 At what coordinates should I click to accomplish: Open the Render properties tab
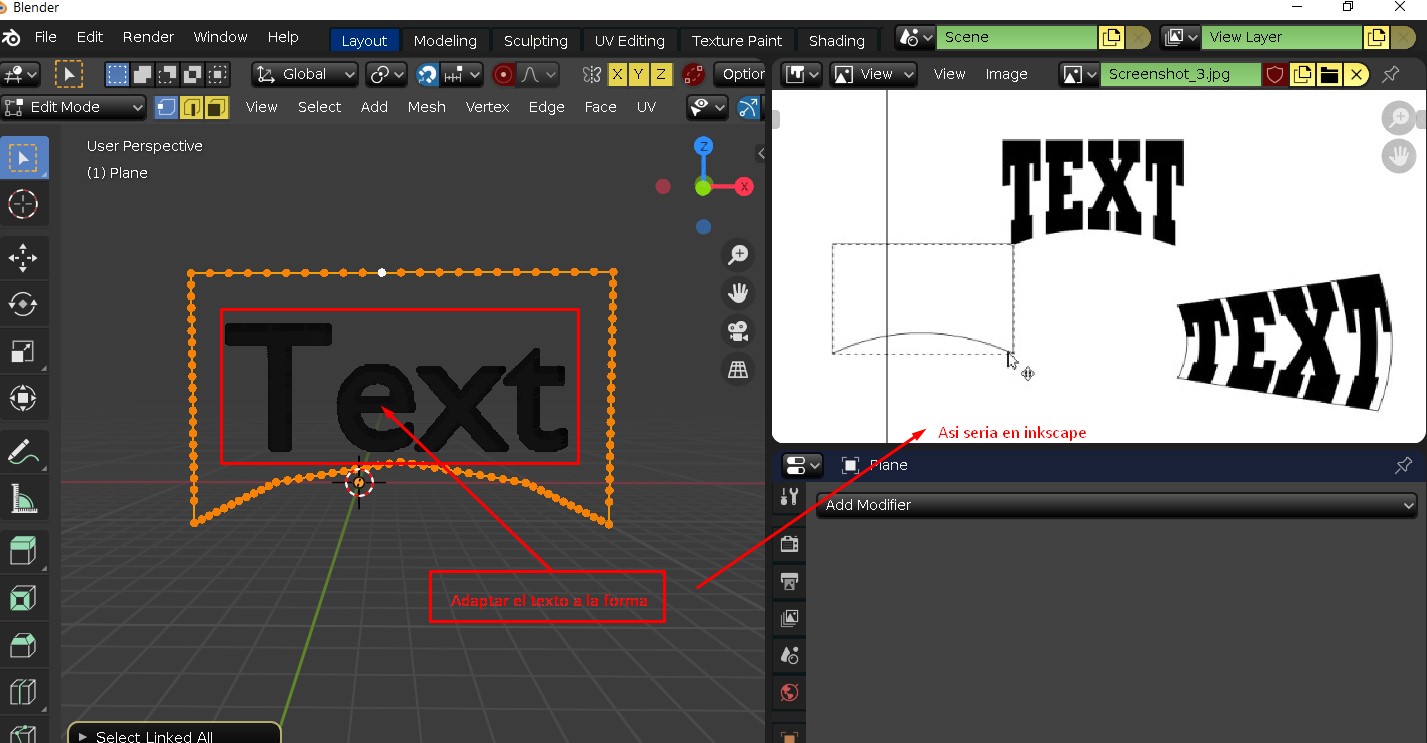(x=789, y=544)
